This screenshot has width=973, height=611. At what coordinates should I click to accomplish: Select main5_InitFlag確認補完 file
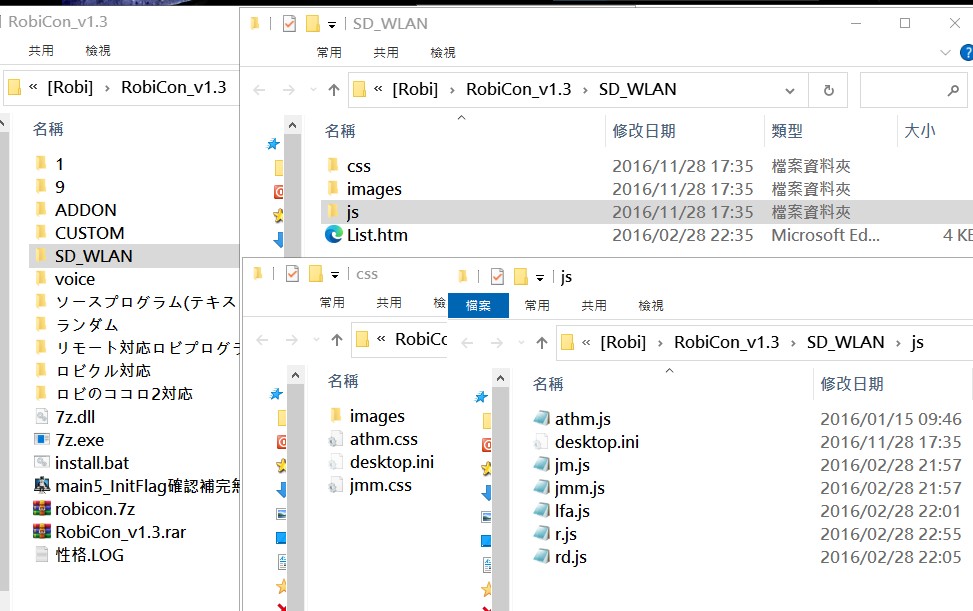click(137, 486)
